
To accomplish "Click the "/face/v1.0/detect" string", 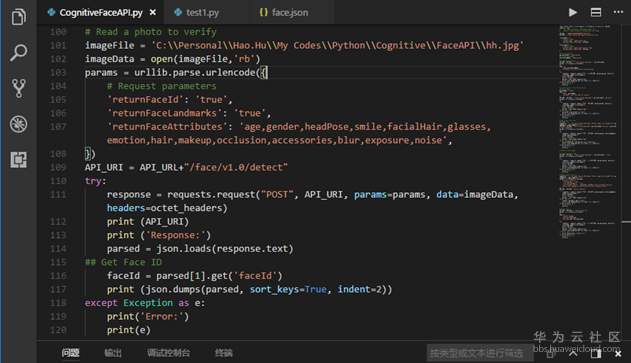I will point(236,167).
